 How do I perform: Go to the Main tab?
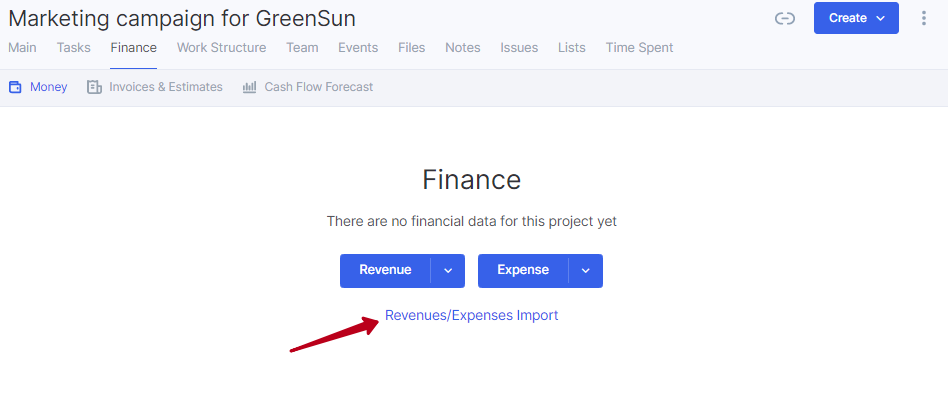(x=22, y=48)
